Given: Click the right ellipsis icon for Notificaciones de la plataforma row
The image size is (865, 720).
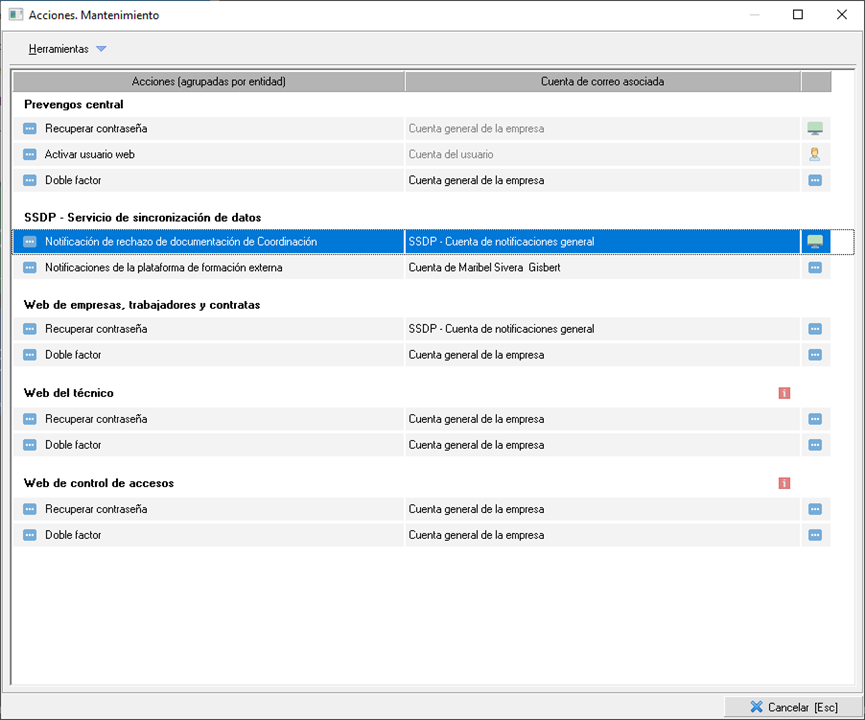Looking at the screenshot, I should pyautogui.click(x=815, y=268).
